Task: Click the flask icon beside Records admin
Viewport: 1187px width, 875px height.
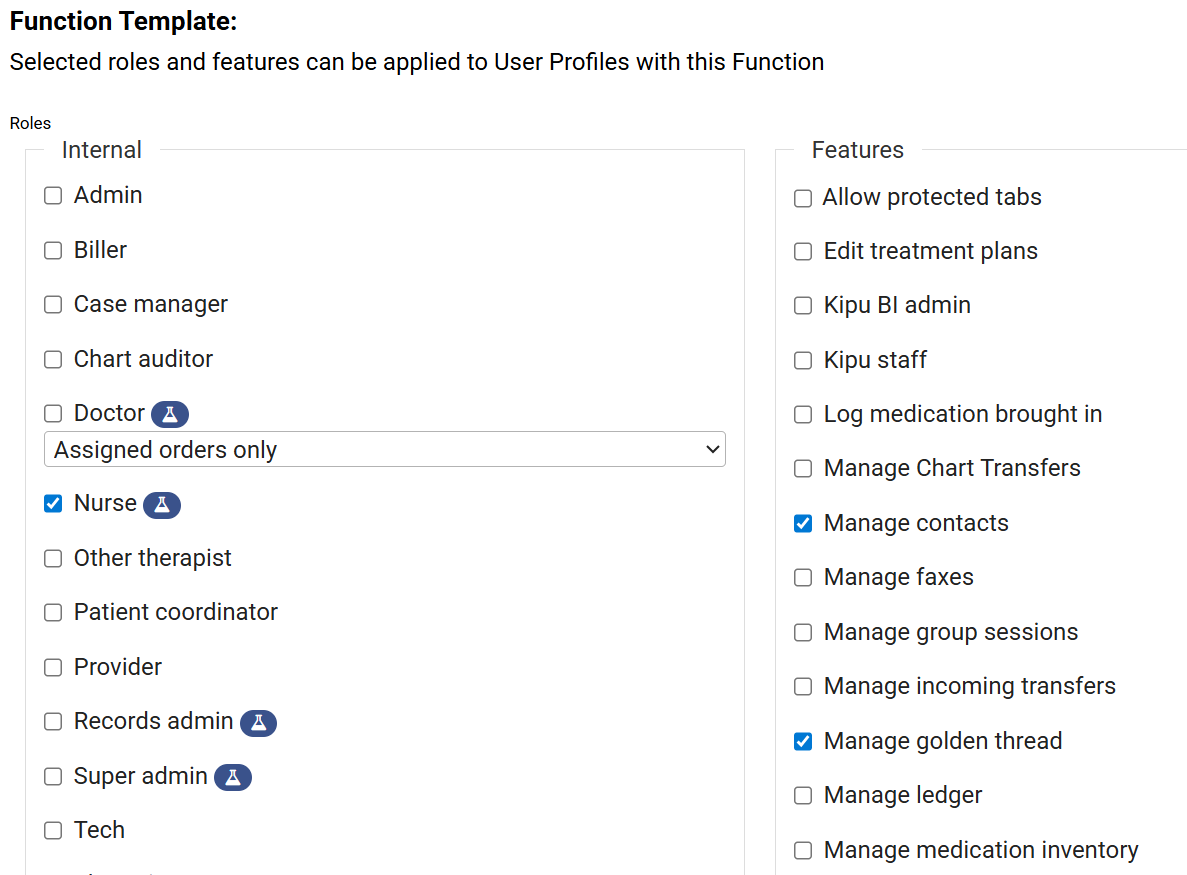Action: [258, 722]
